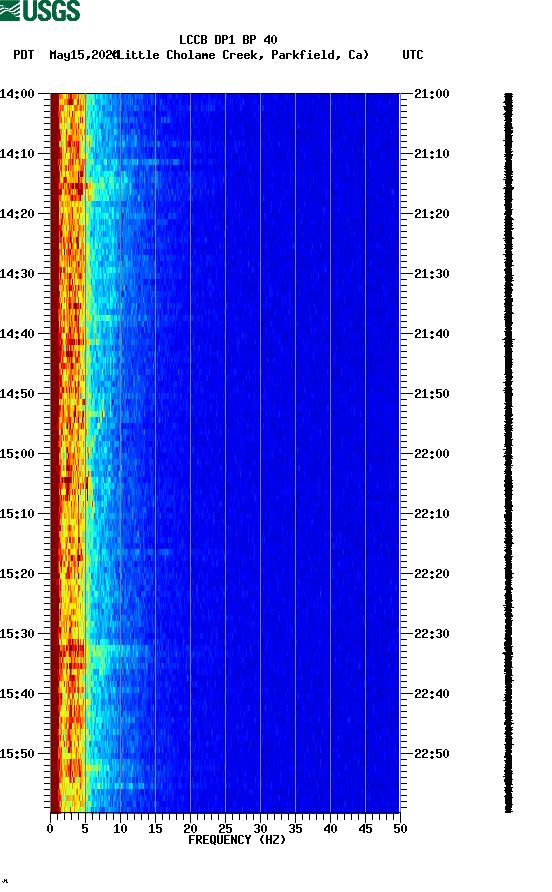
Task: Click the '22:20' UTC time label
Action: point(431,574)
